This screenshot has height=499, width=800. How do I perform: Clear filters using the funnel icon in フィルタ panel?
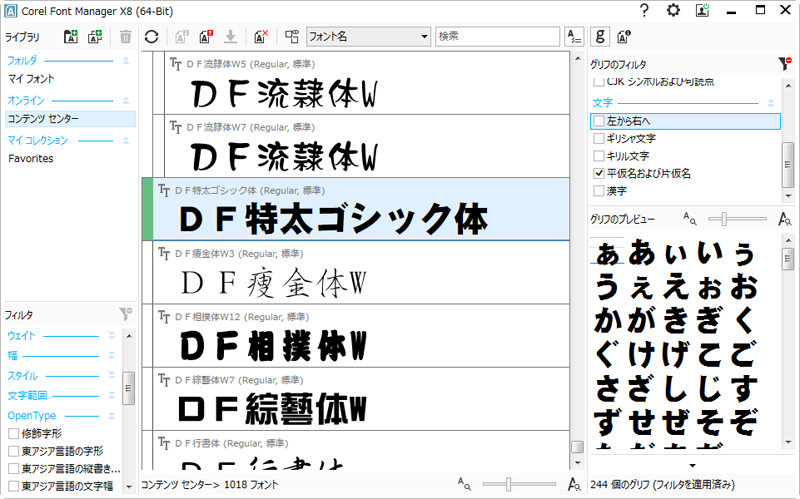tap(126, 314)
